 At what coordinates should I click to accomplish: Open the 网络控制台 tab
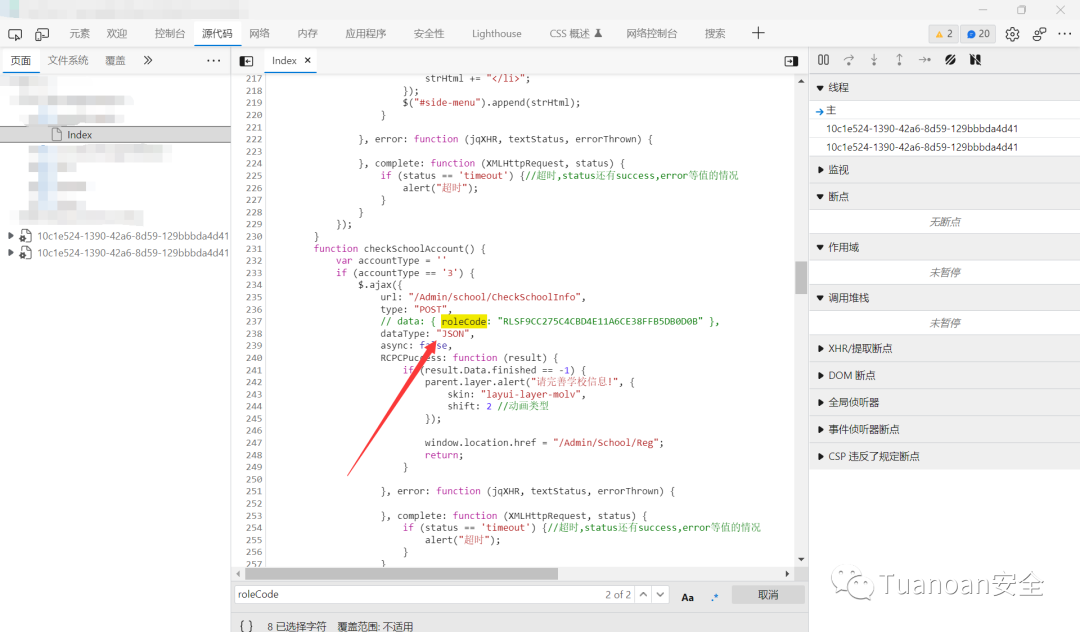652,34
